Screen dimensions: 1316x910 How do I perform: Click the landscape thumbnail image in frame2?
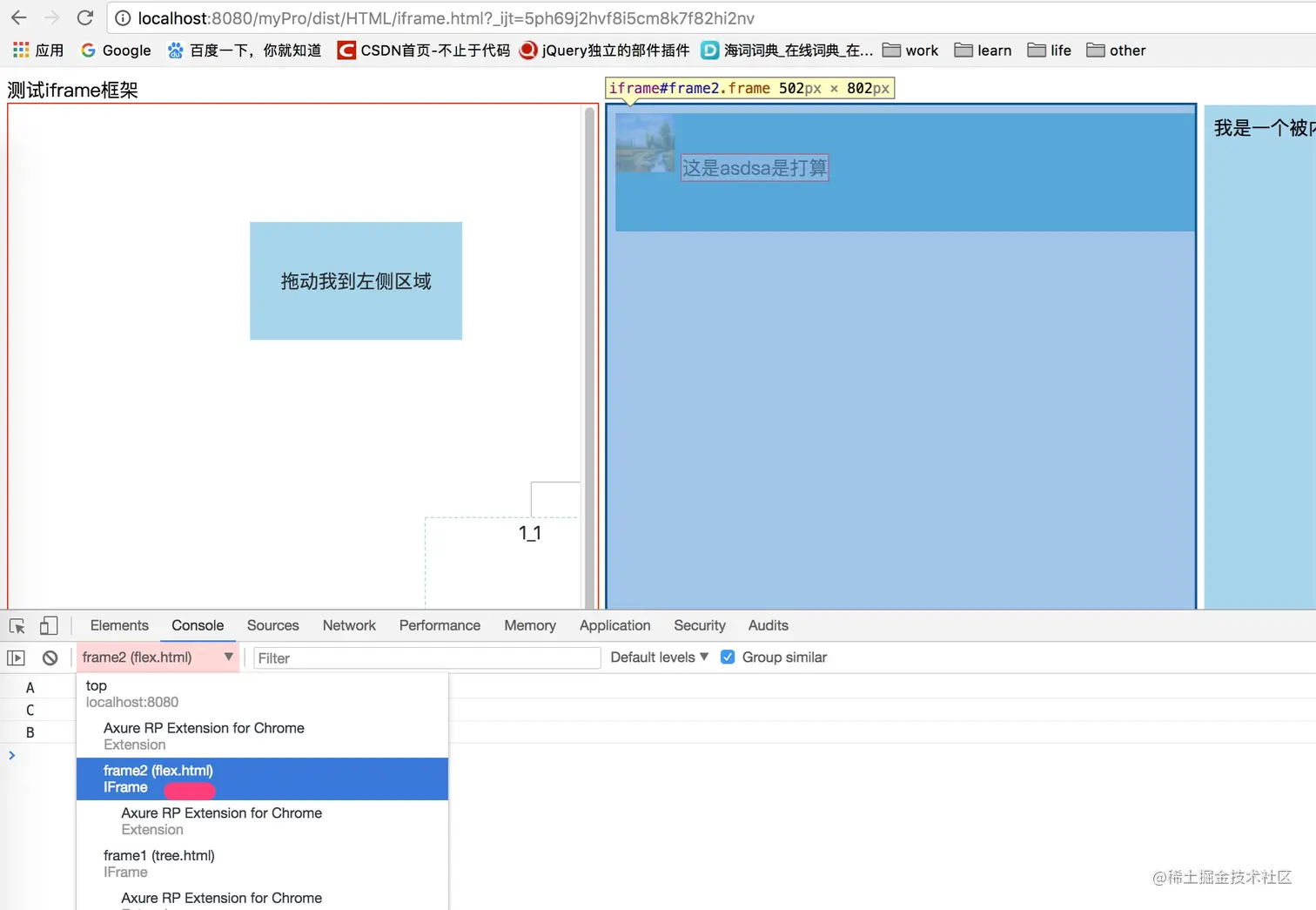[x=645, y=143]
